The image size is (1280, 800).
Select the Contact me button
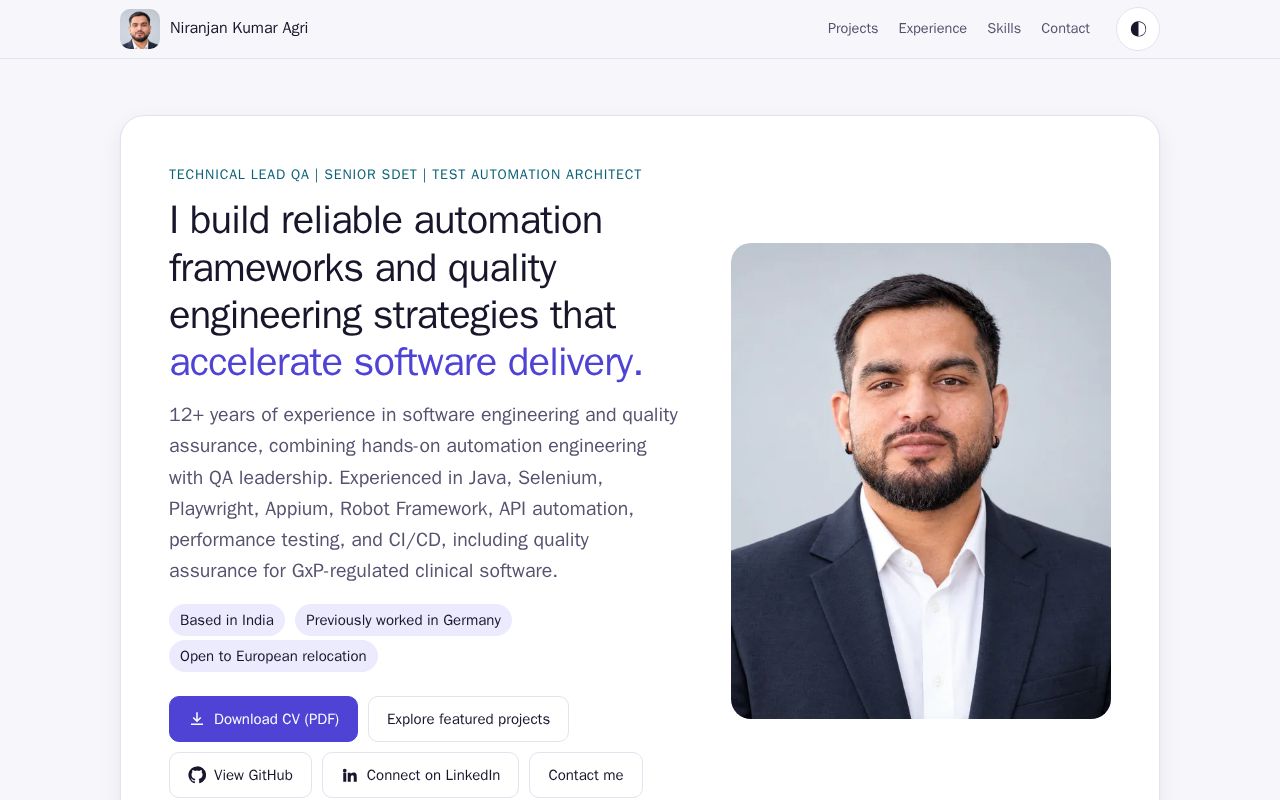pyautogui.click(x=586, y=775)
